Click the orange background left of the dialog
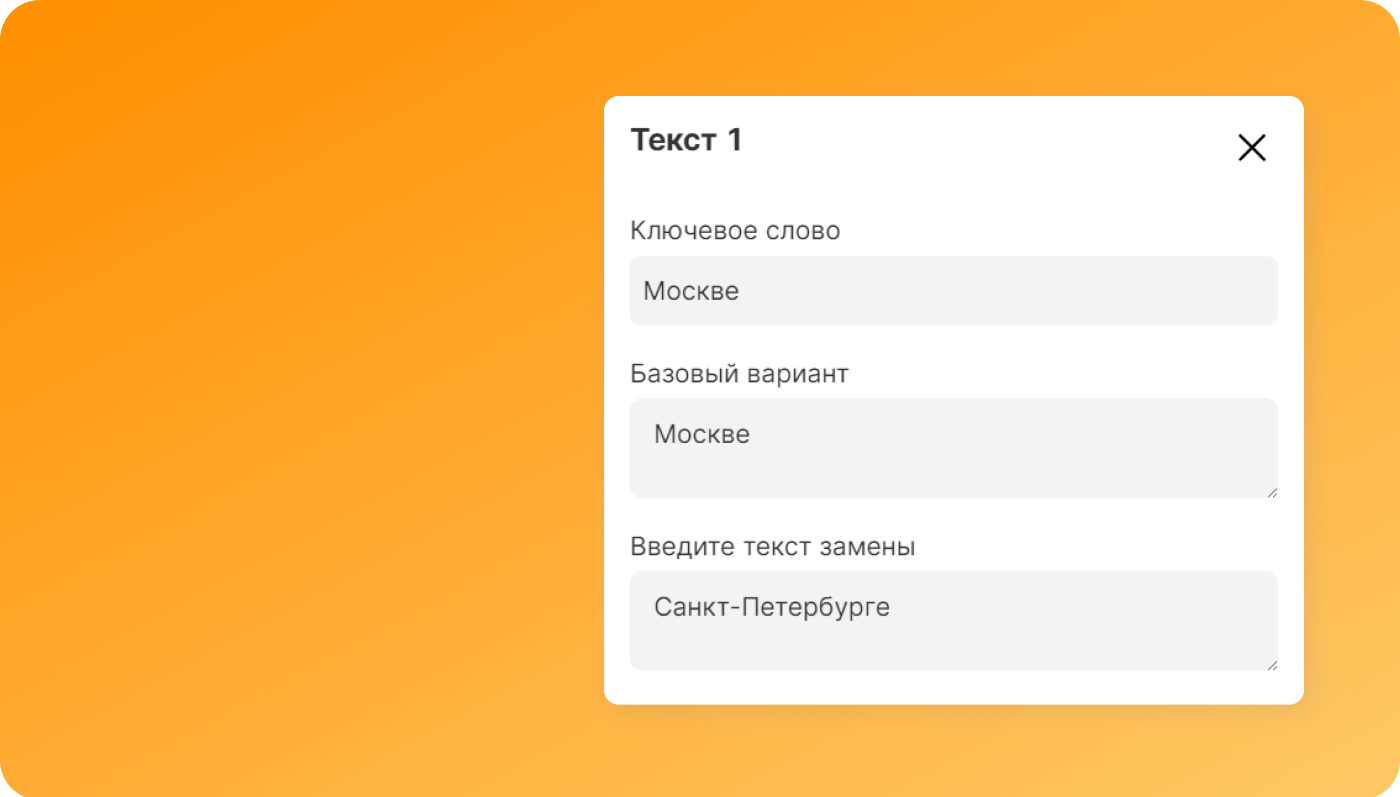 click(300, 400)
